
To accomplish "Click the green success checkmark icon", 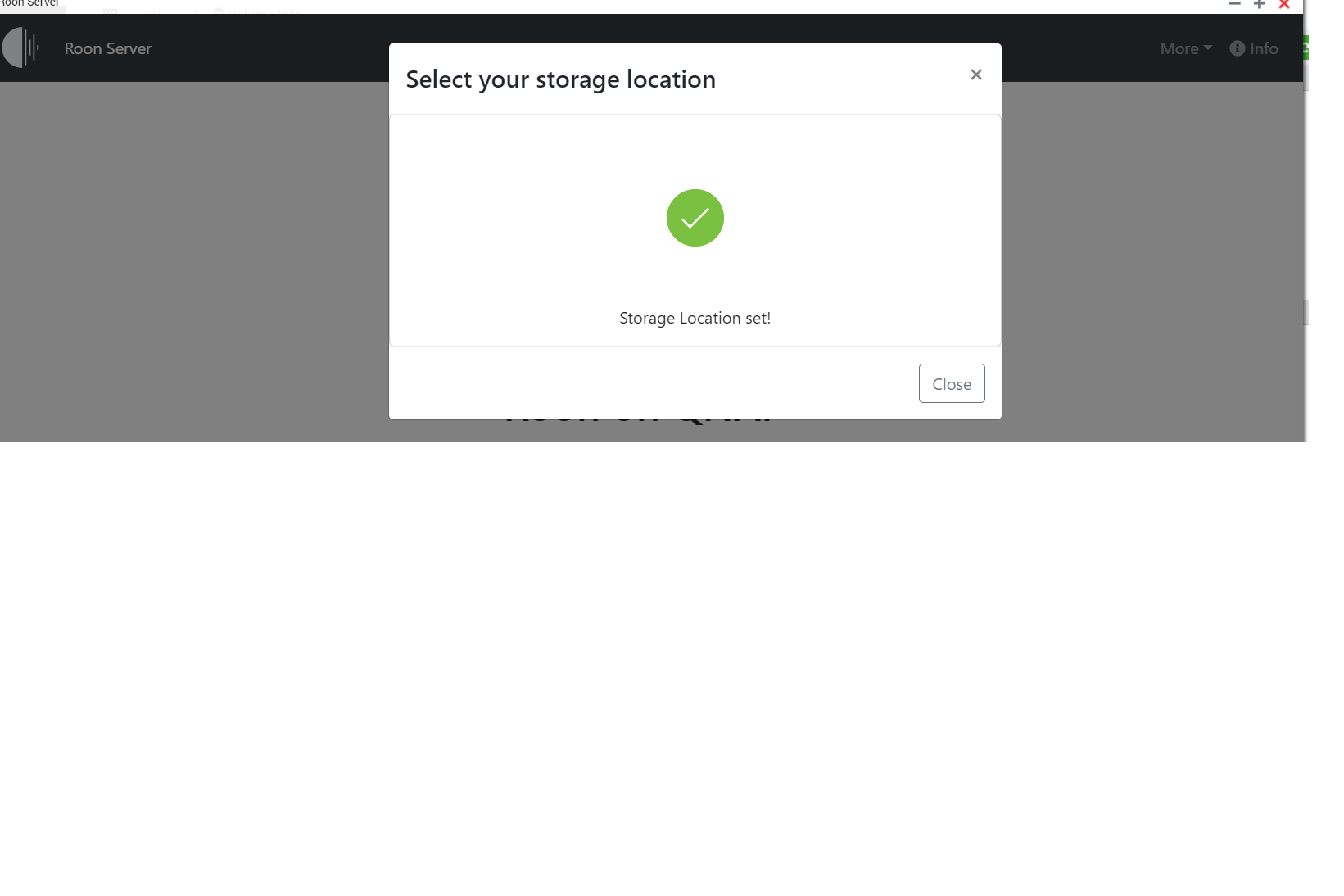I will coord(695,218).
